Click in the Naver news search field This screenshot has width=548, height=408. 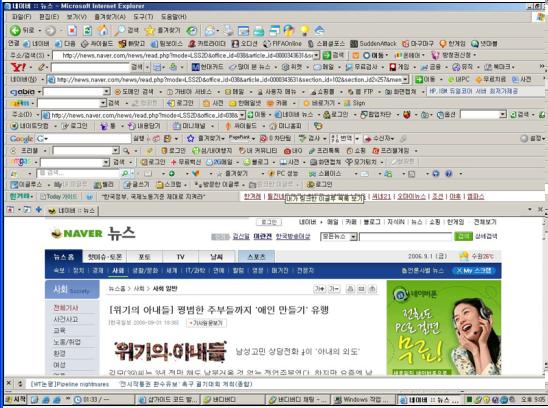406,237
